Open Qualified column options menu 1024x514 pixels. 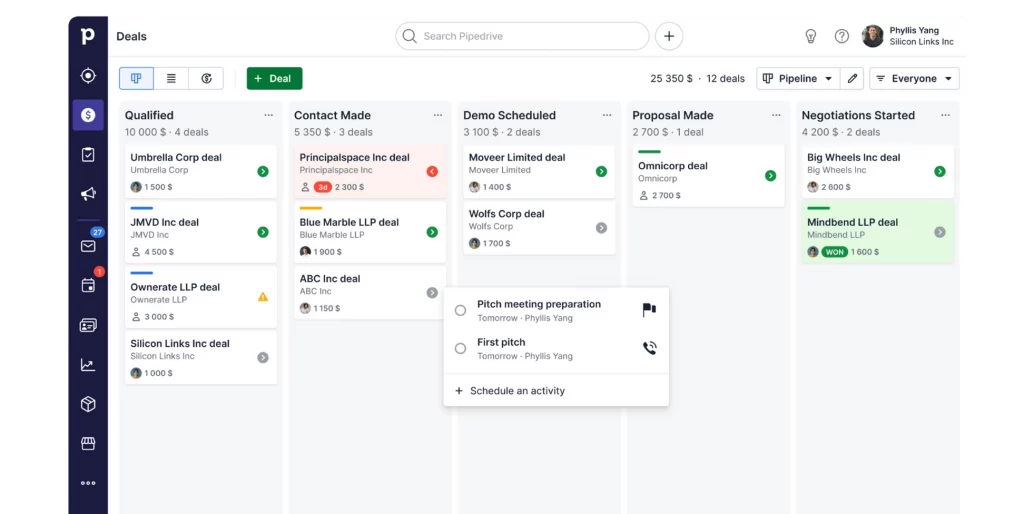(x=268, y=115)
